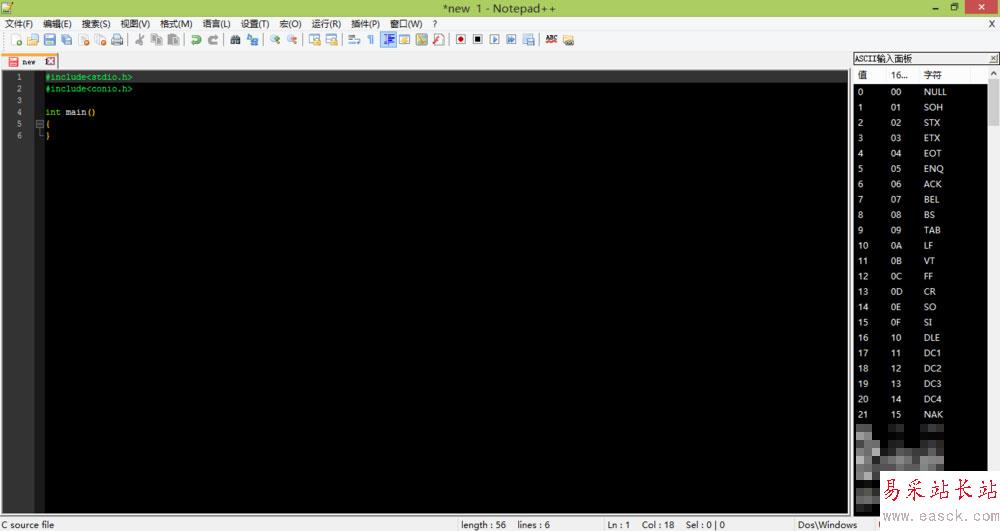The width and height of the screenshot is (1000, 531).
Task: Open the 宏(O) menu
Action: click(290, 24)
